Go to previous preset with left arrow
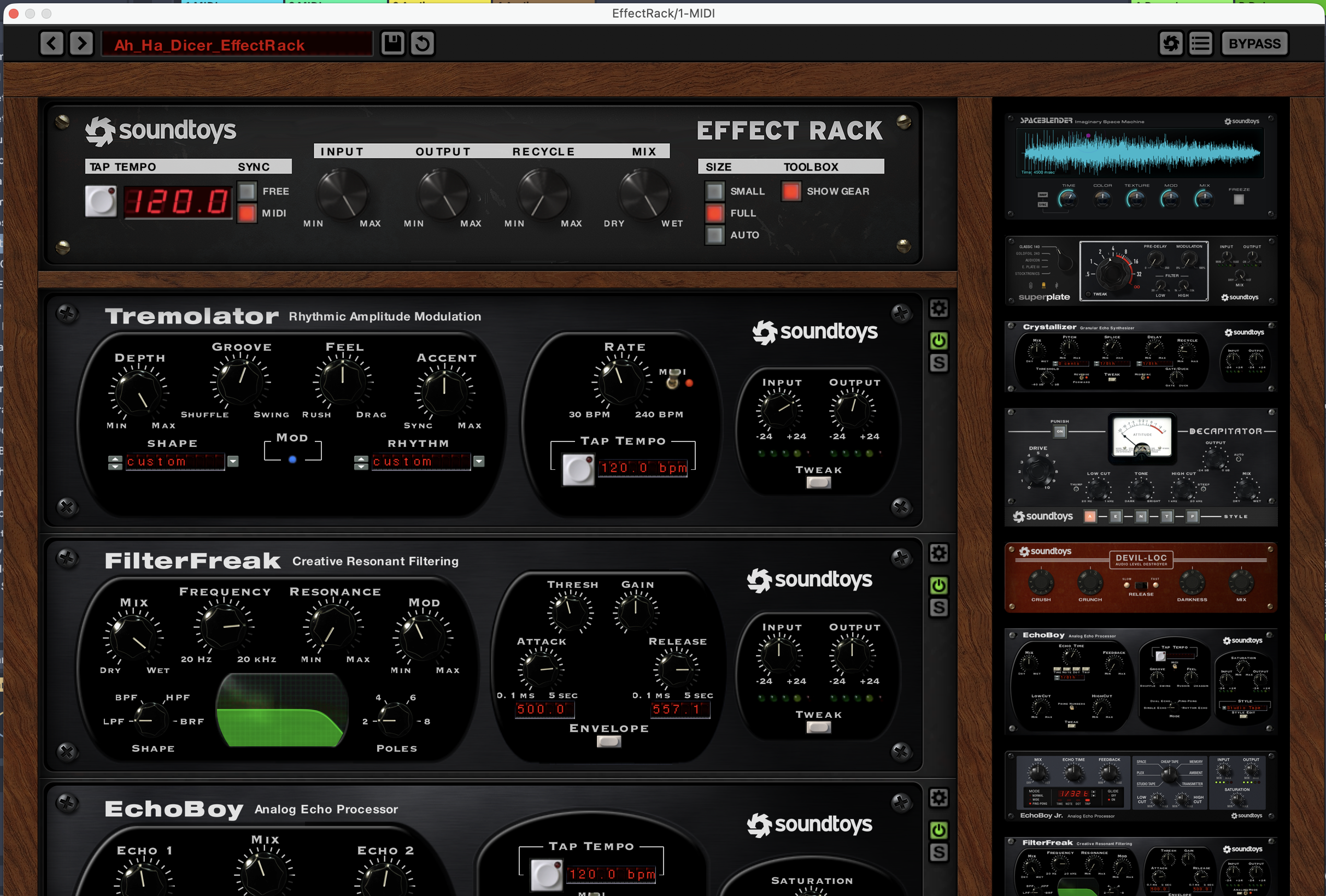Viewport: 1326px width, 896px height. (51, 43)
